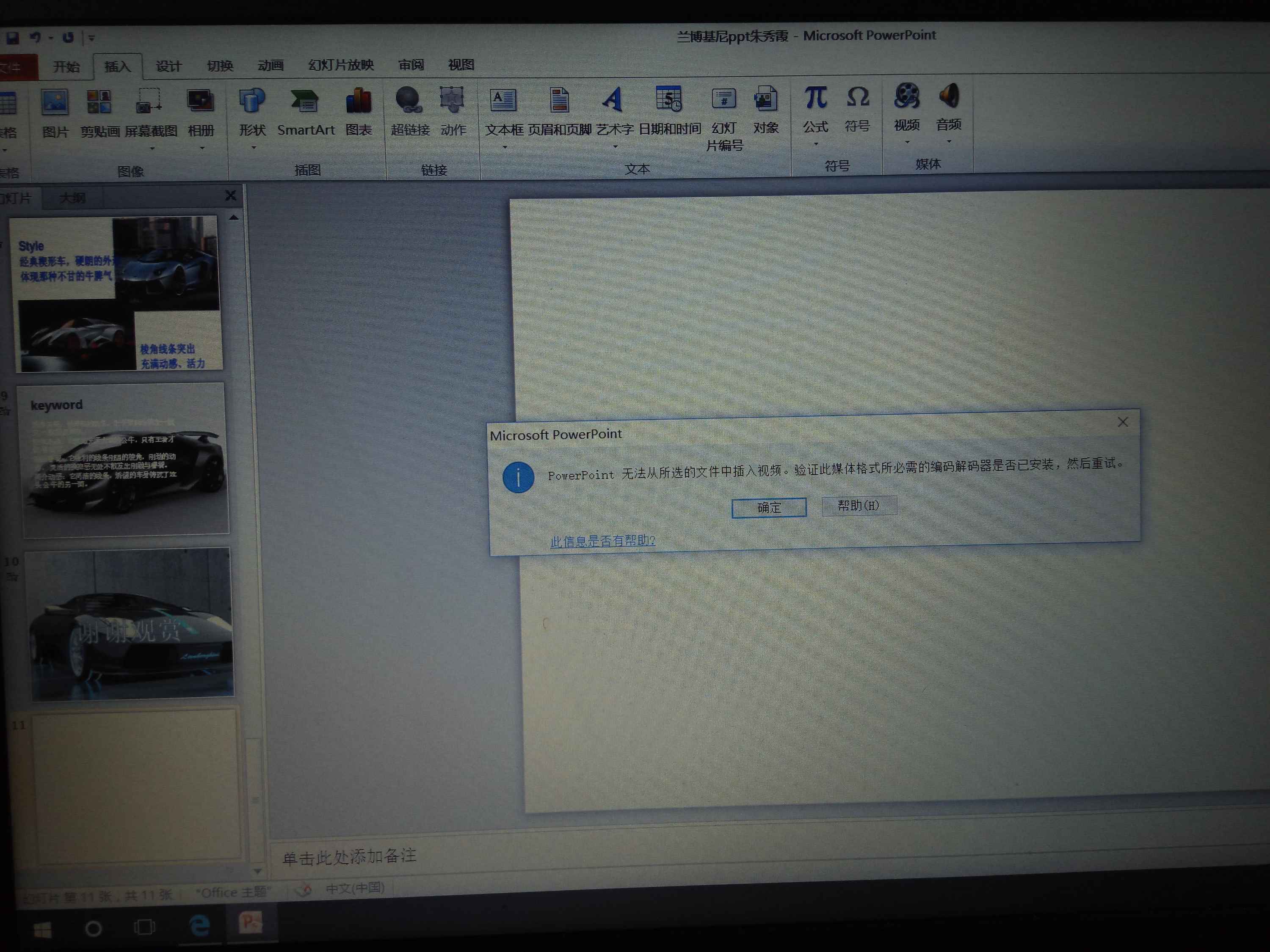Screen dimensions: 1270x952
Task: Open the Animations (动画) ribbon tab
Action: point(271,66)
